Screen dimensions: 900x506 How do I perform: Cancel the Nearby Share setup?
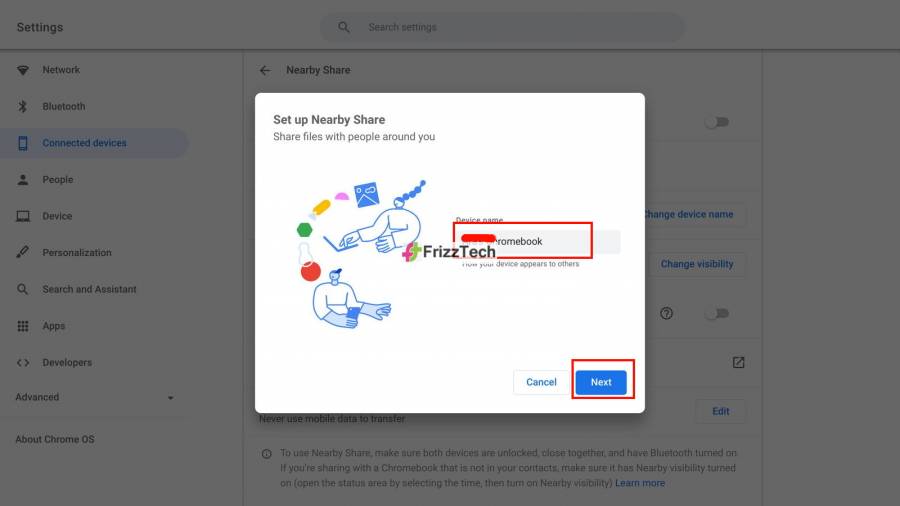pyautogui.click(x=541, y=382)
